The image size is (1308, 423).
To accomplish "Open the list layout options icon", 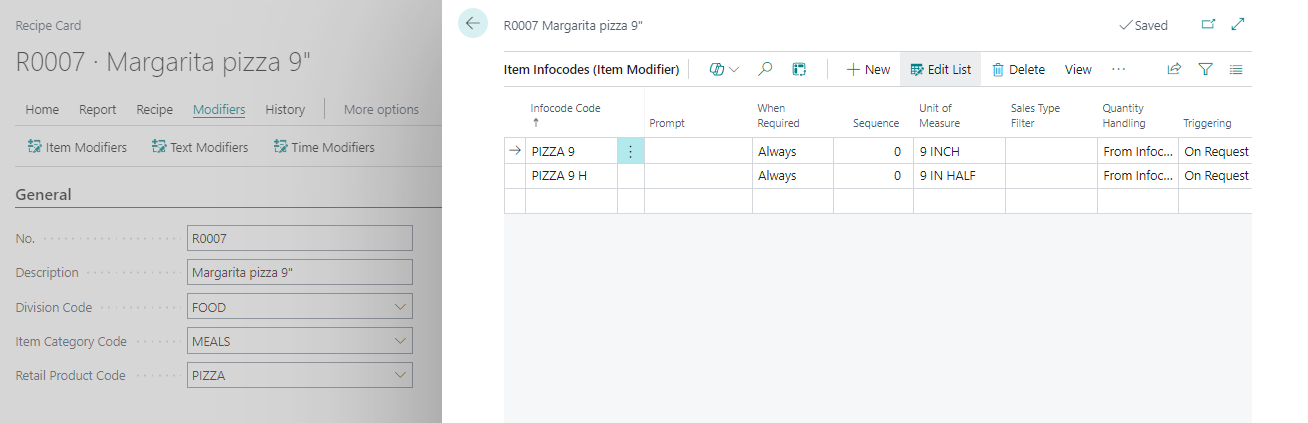I will pyautogui.click(x=1236, y=69).
